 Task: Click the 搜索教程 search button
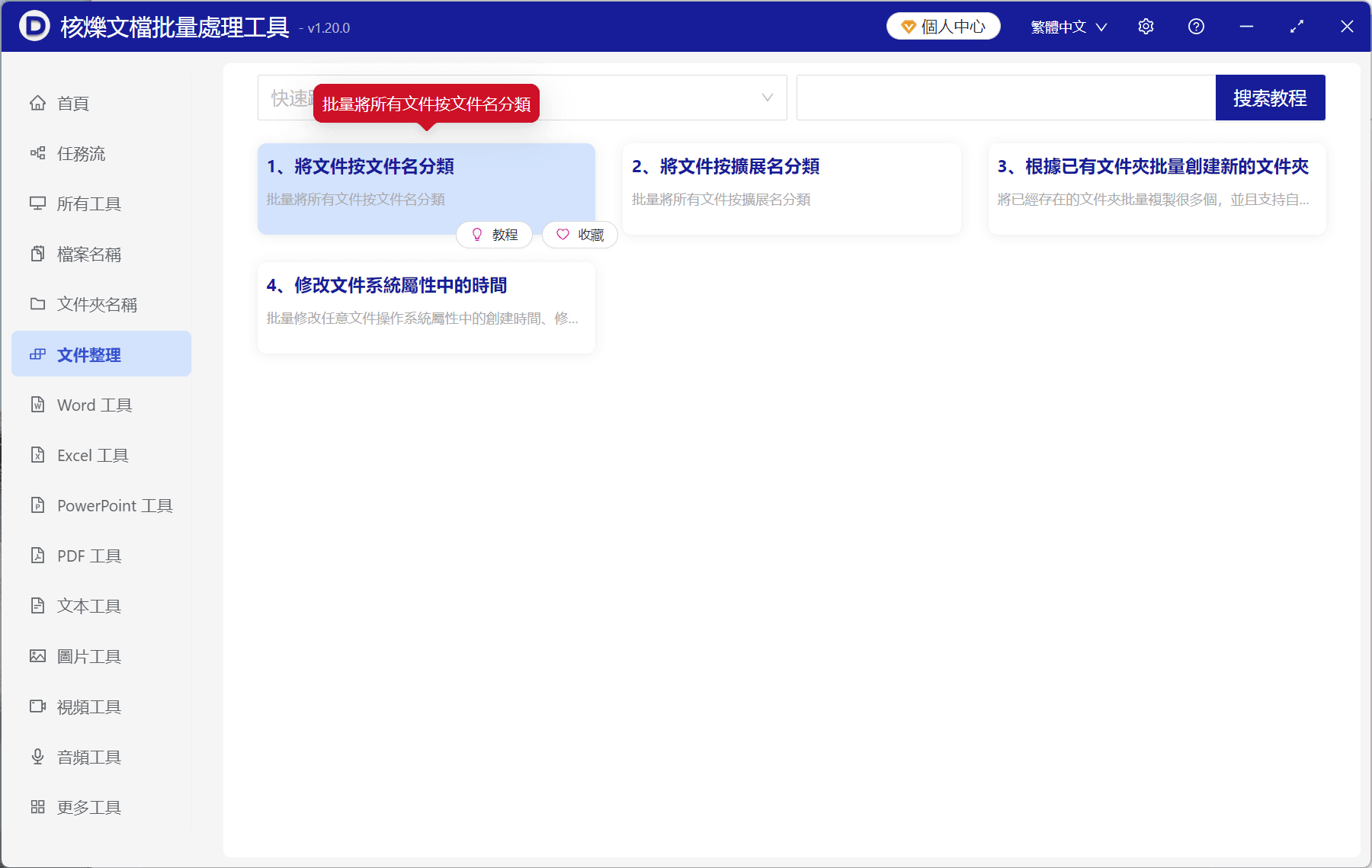tap(1270, 98)
